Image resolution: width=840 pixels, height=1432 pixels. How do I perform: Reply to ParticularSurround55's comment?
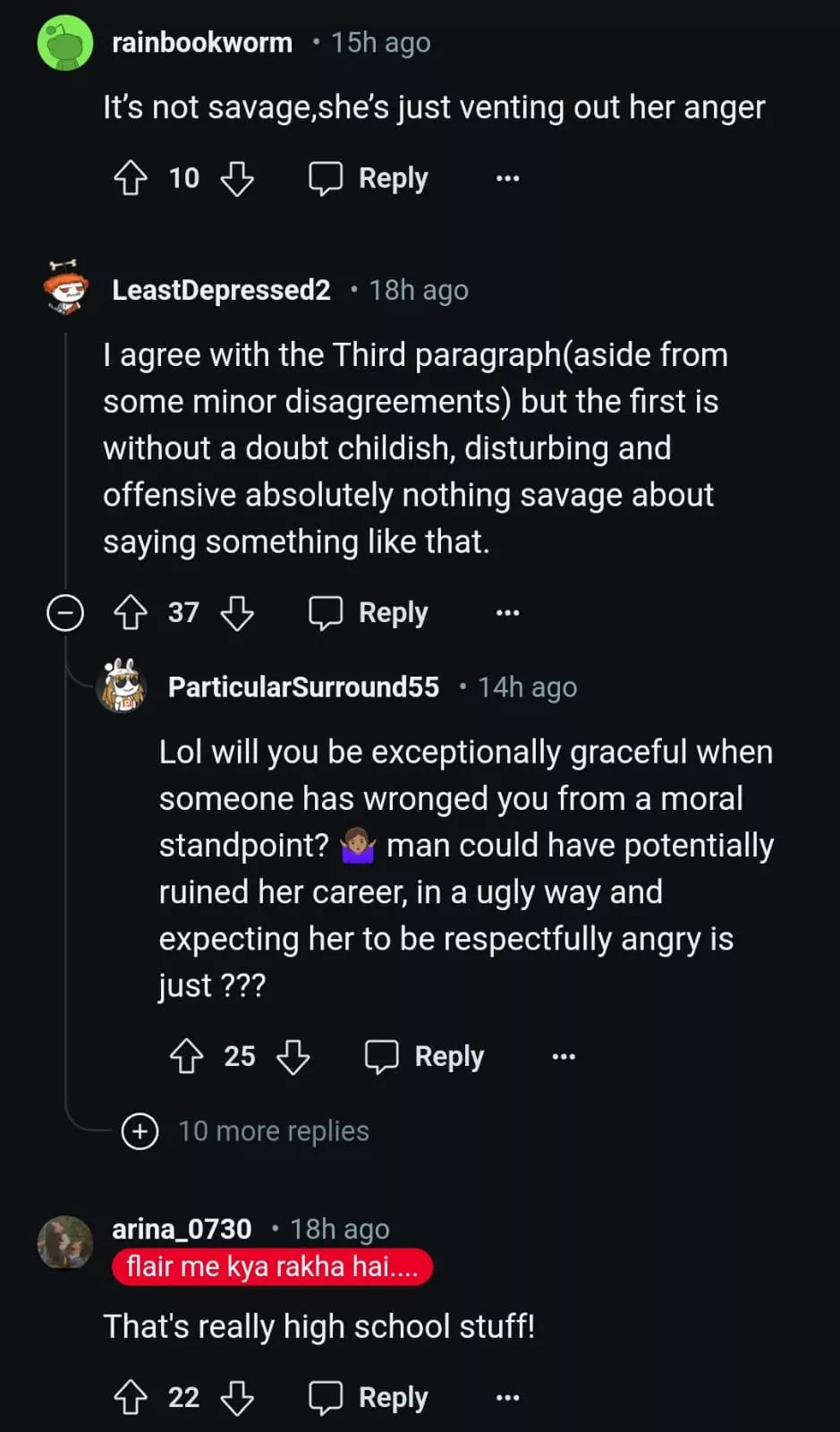[x=425, y=1056]
